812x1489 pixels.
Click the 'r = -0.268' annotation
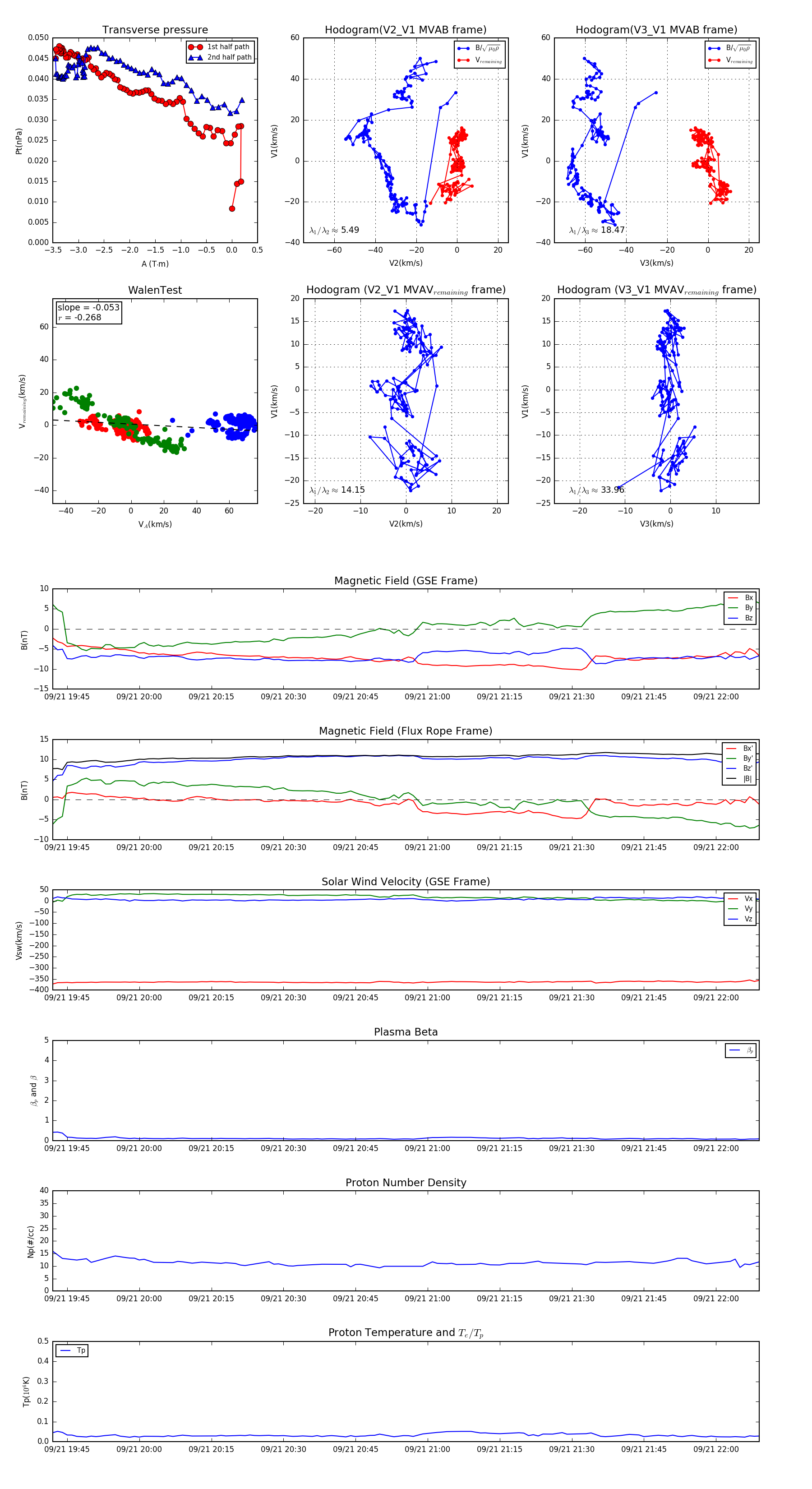pos(80,317)
